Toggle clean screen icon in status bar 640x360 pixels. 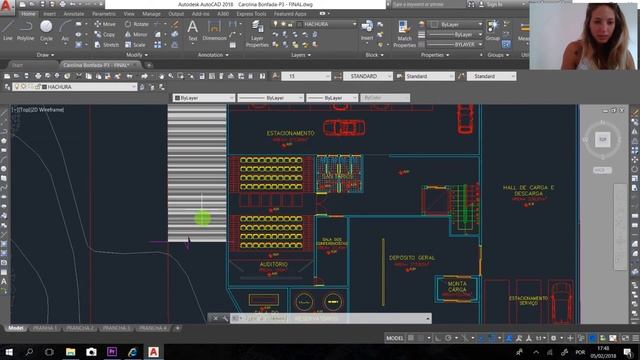[x=625, y=338]
